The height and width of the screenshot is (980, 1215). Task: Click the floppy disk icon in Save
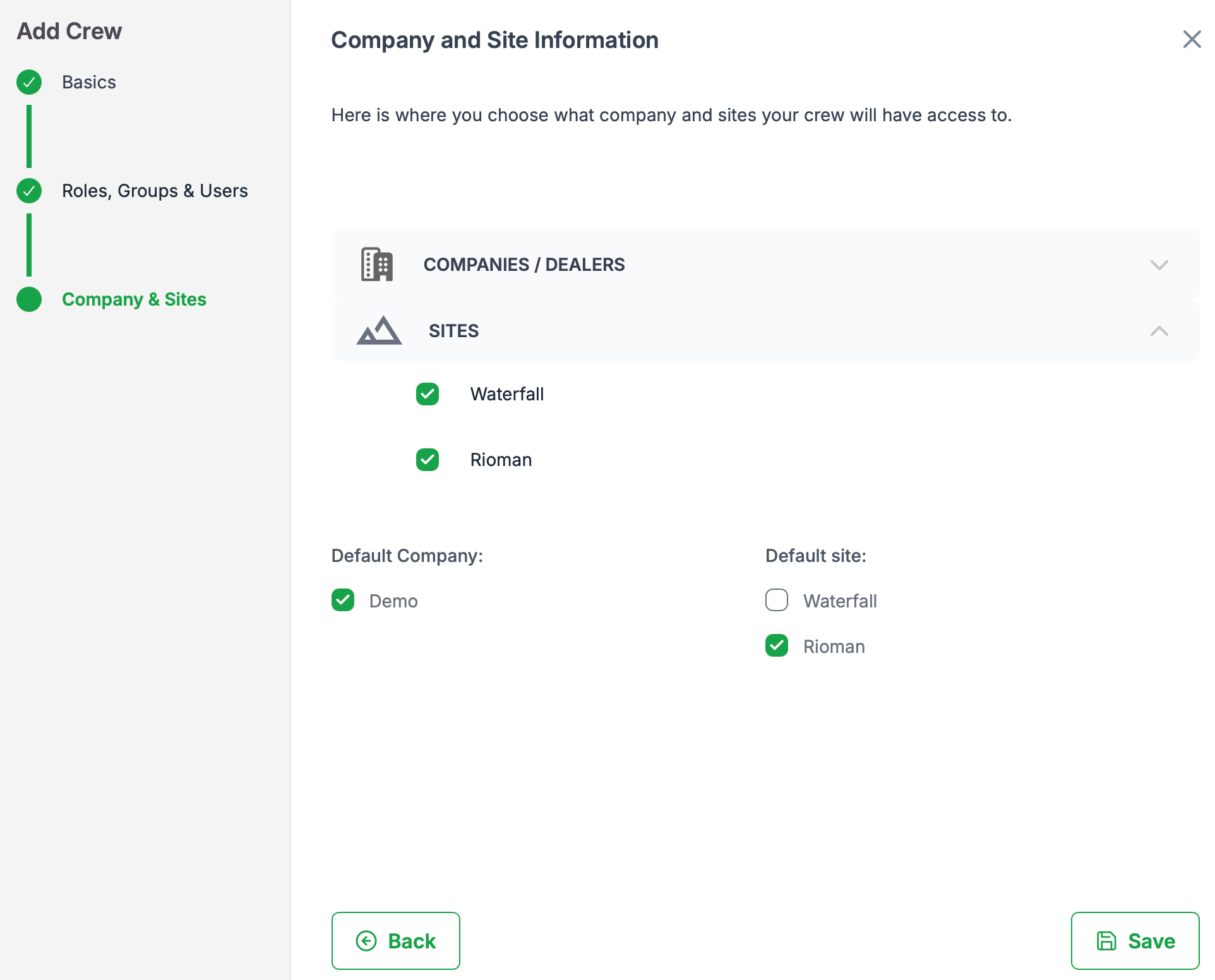pos(1106,941)
